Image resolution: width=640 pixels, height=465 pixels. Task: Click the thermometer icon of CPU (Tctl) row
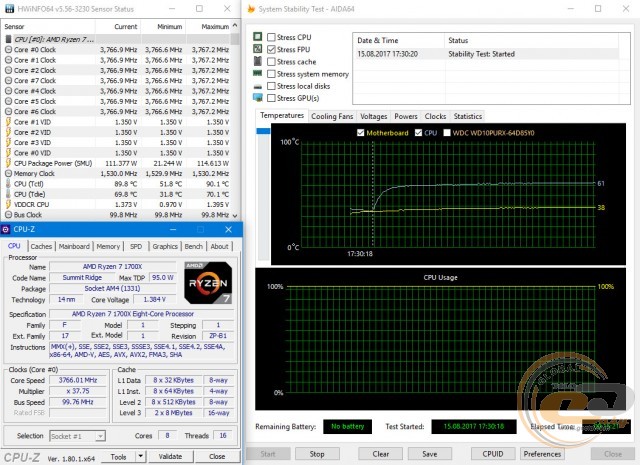[8, 184]
